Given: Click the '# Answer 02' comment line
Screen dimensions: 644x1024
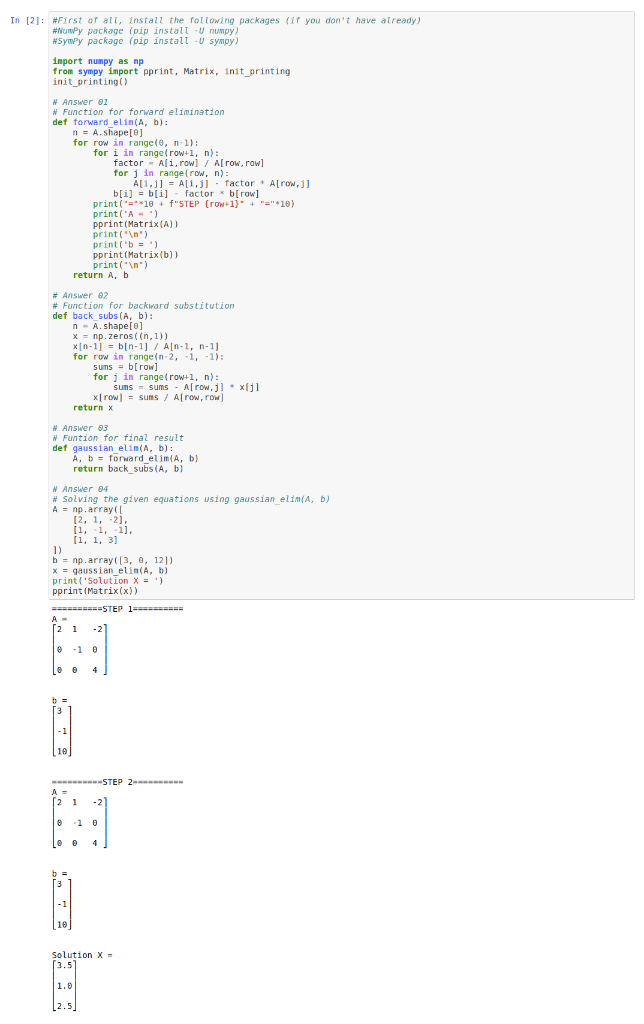Looking at the screenshot, I should tap(80, 295).
